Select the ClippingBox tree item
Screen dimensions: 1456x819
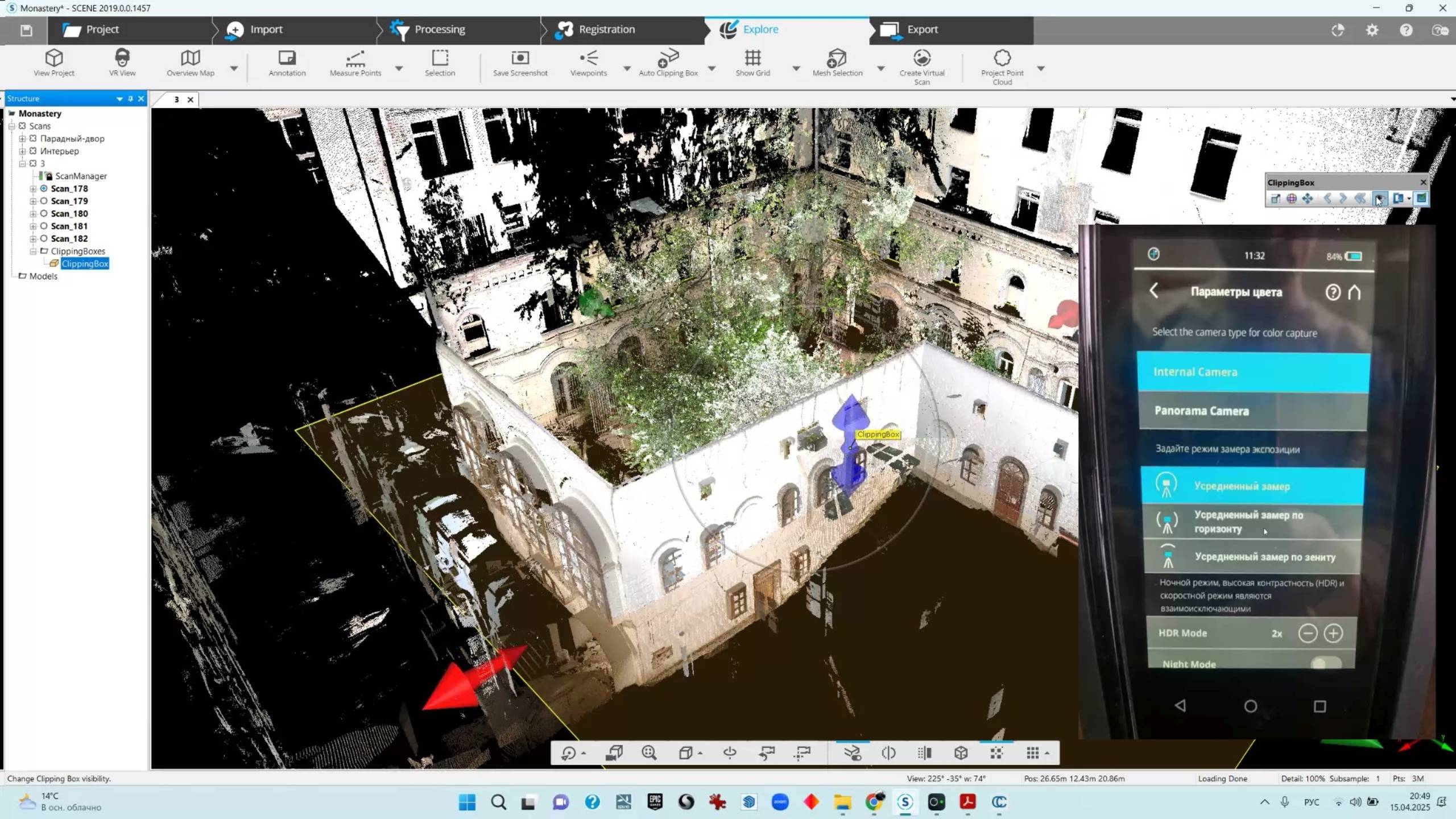pos(85,264)
